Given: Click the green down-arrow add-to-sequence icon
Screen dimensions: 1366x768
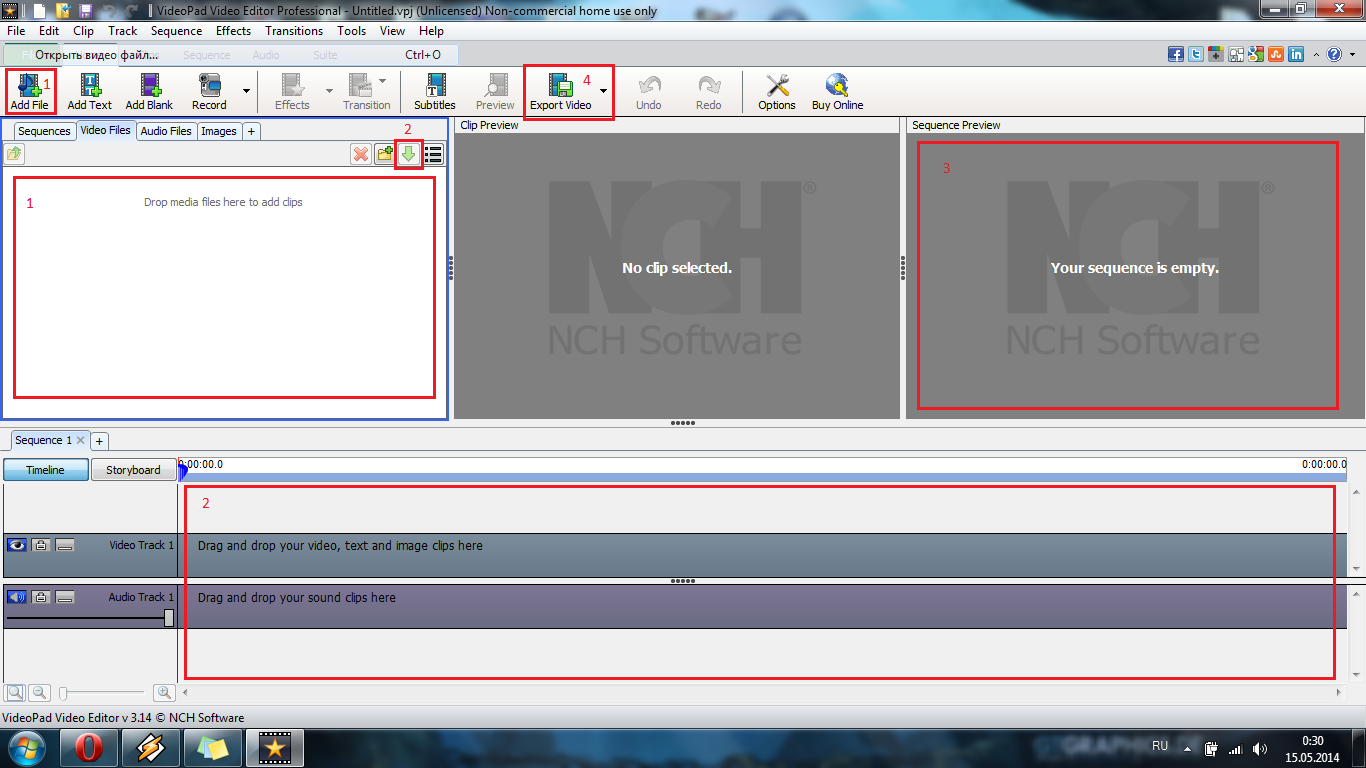Looking at the screenshot, I should point(408,154).
